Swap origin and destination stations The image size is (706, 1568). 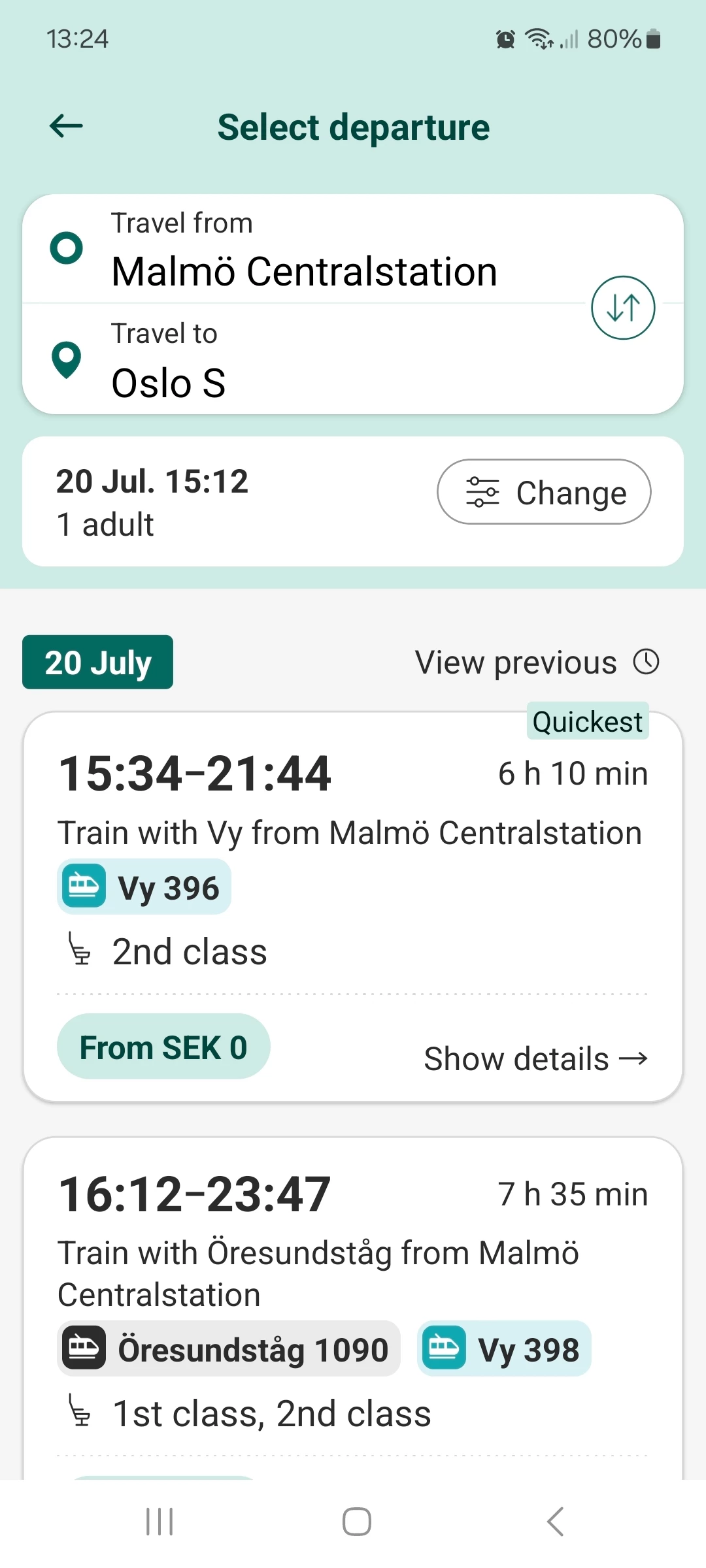click(622, 308)
